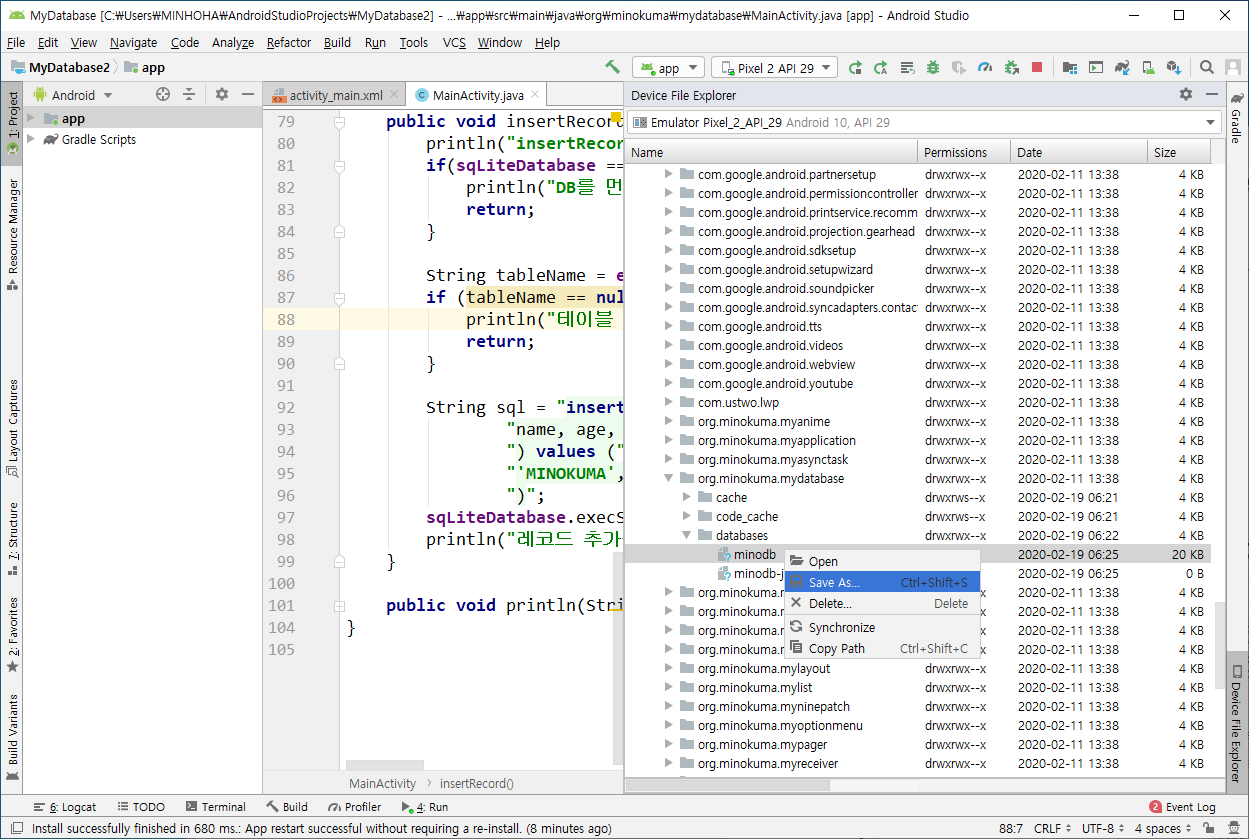The height and width of the screenshot is (839, 1249).
Task: Collapse the databases folder
Action: [x=688, y=535]
